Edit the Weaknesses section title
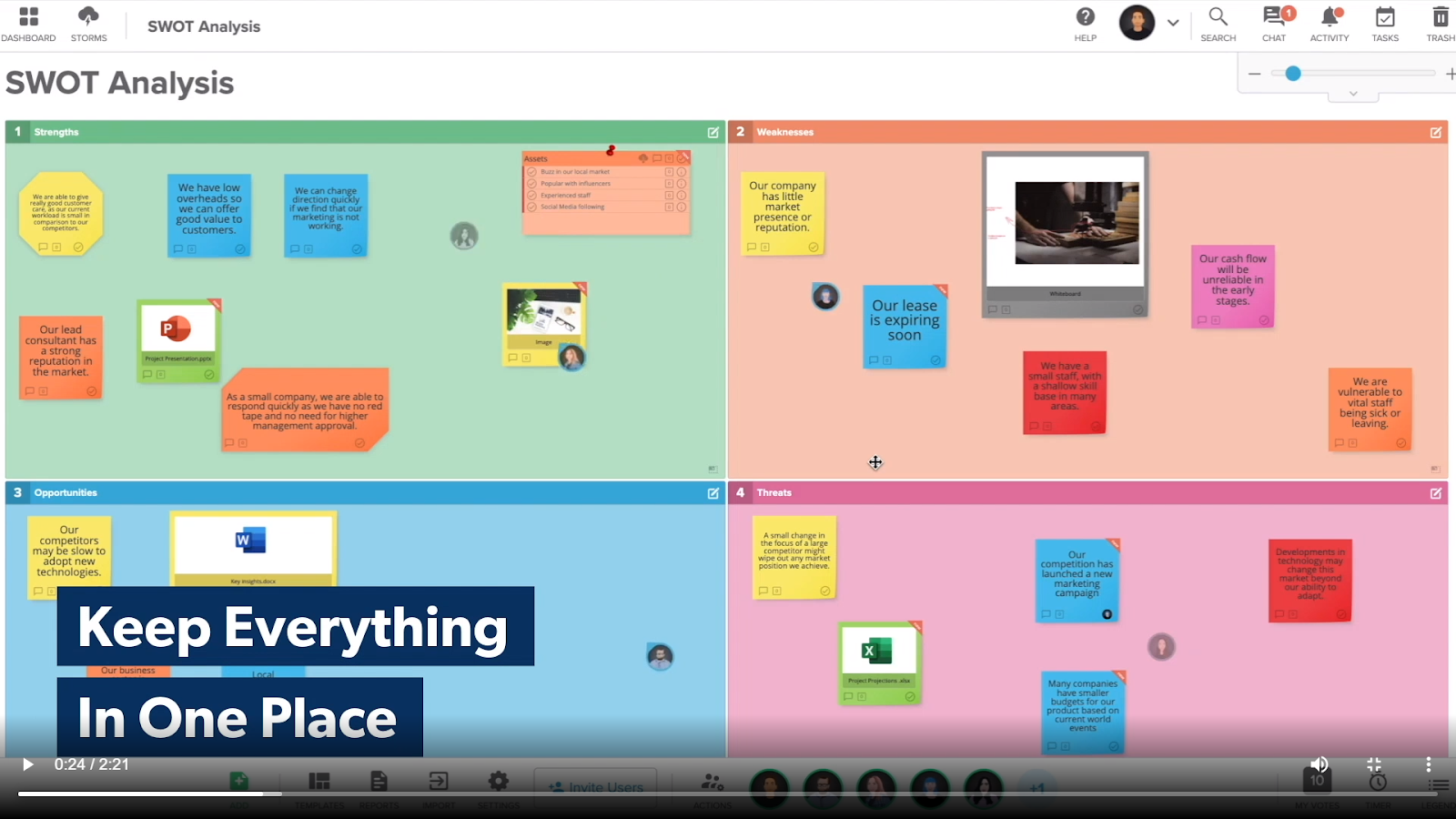 1436,132
